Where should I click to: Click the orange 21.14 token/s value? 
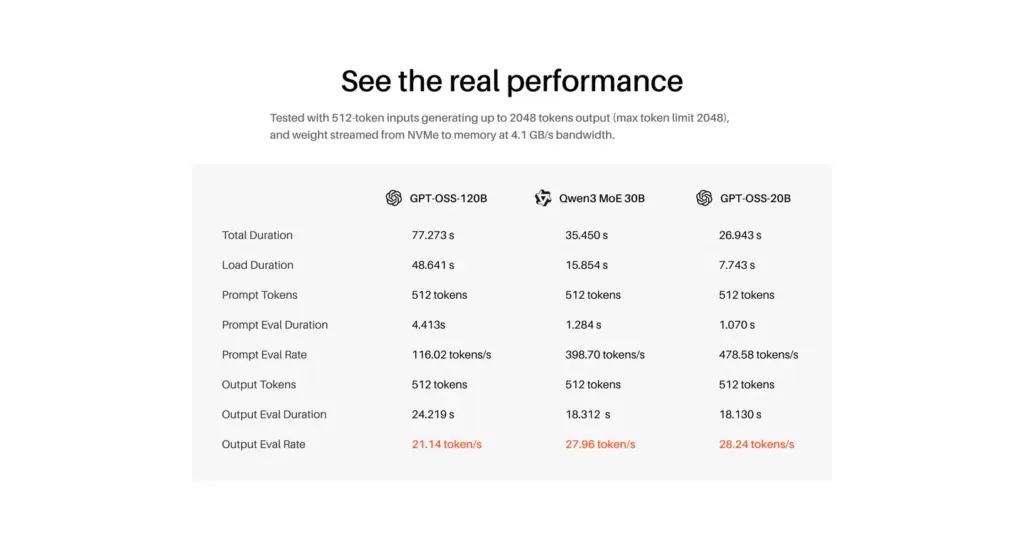446,444
